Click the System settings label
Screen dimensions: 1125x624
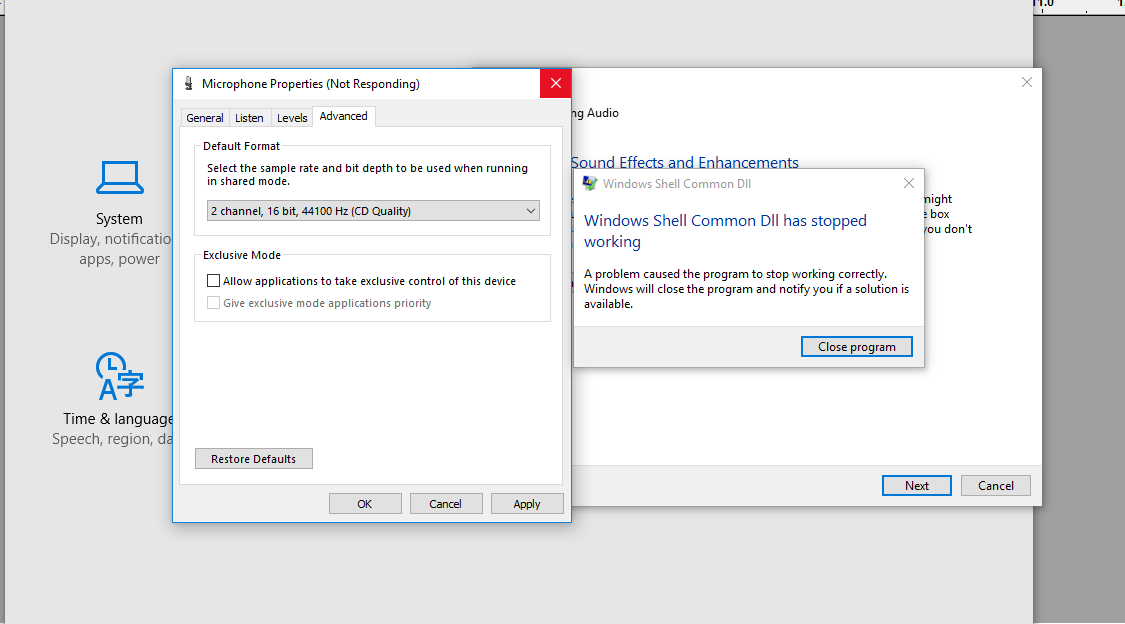coord(119,219)
